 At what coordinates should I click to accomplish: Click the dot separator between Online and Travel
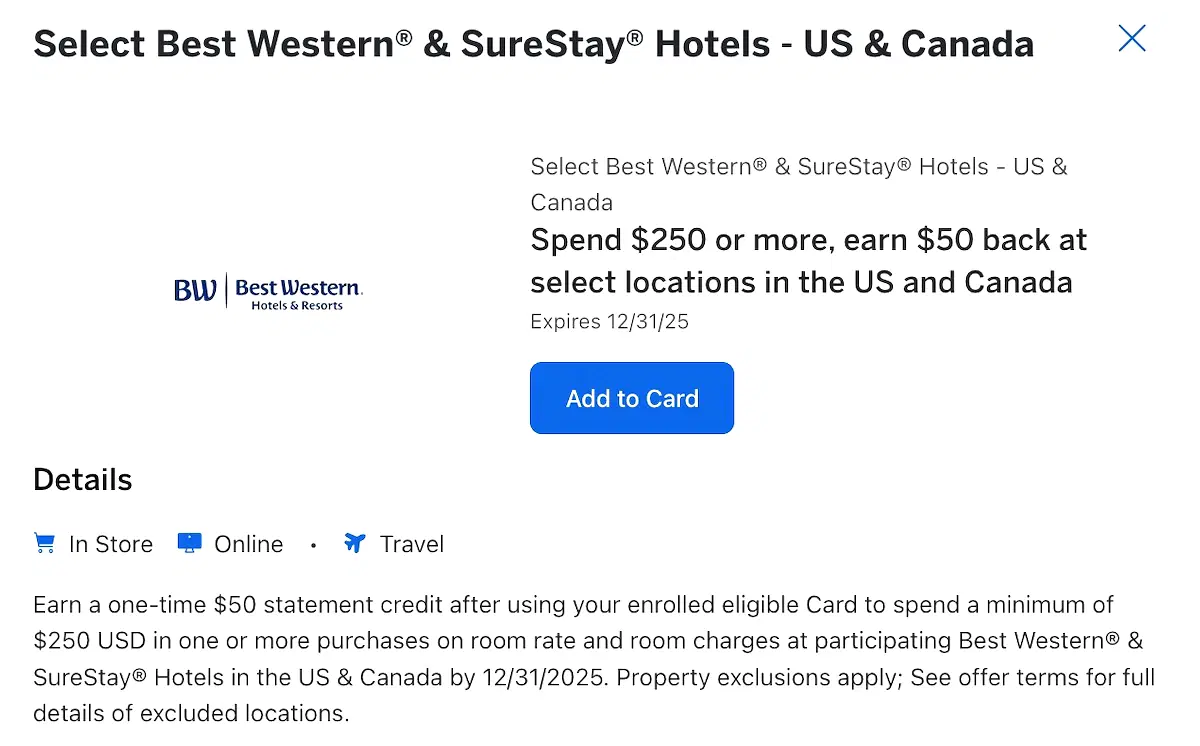point(313,546)
